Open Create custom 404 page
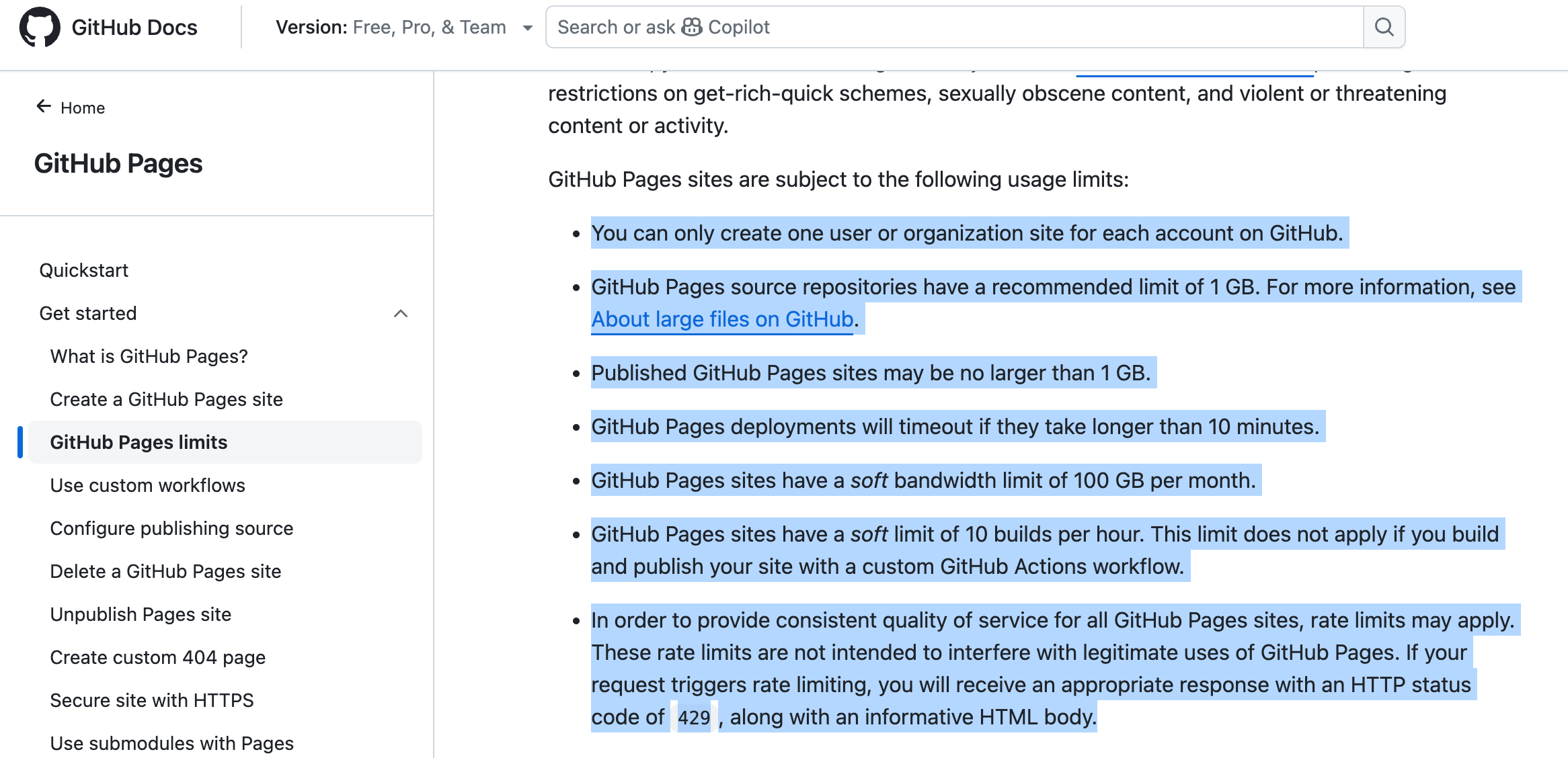The image size is (1568, 758). tap(157, 657)
